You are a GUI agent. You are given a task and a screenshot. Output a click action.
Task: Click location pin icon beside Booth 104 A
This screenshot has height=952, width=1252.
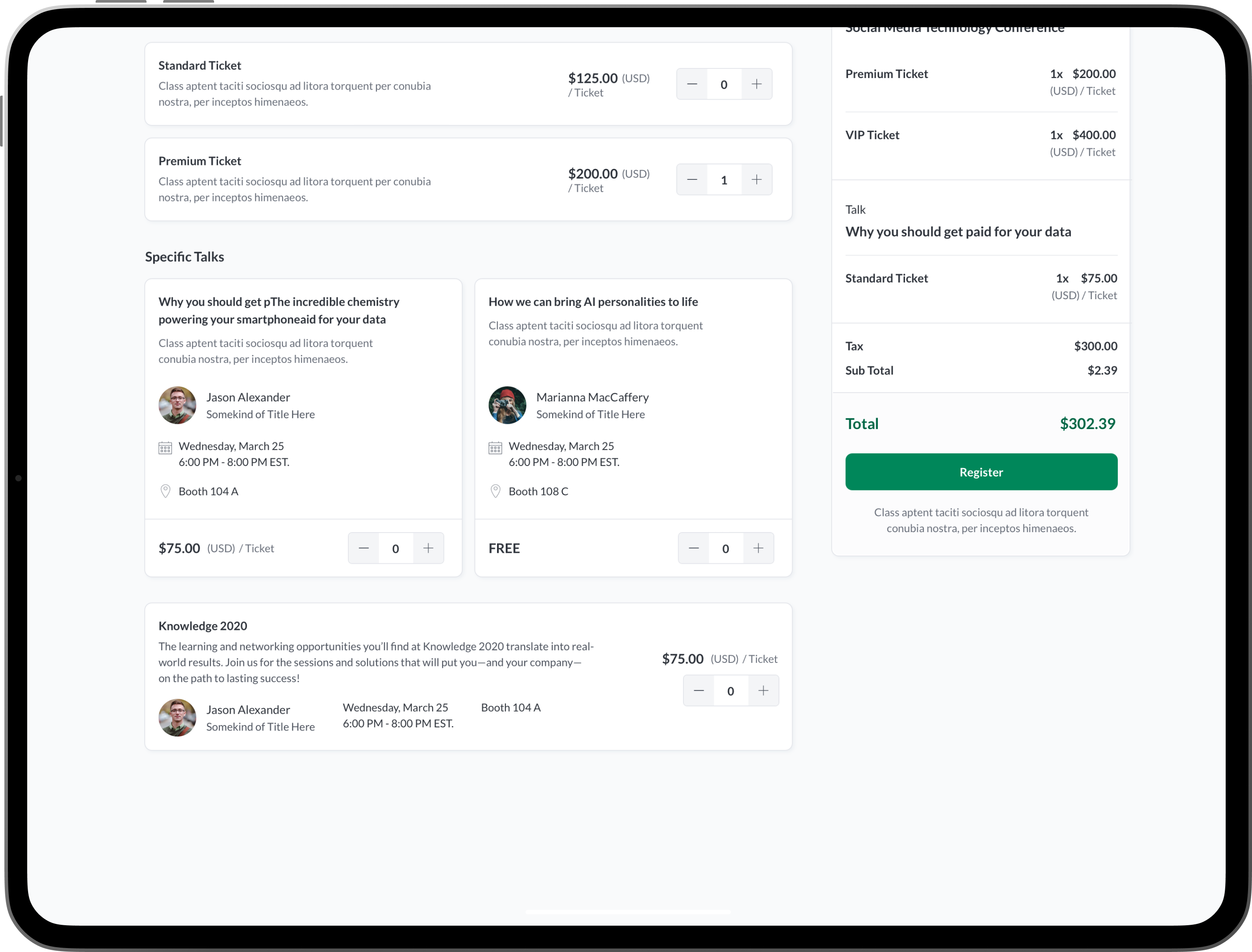point(165,491)
